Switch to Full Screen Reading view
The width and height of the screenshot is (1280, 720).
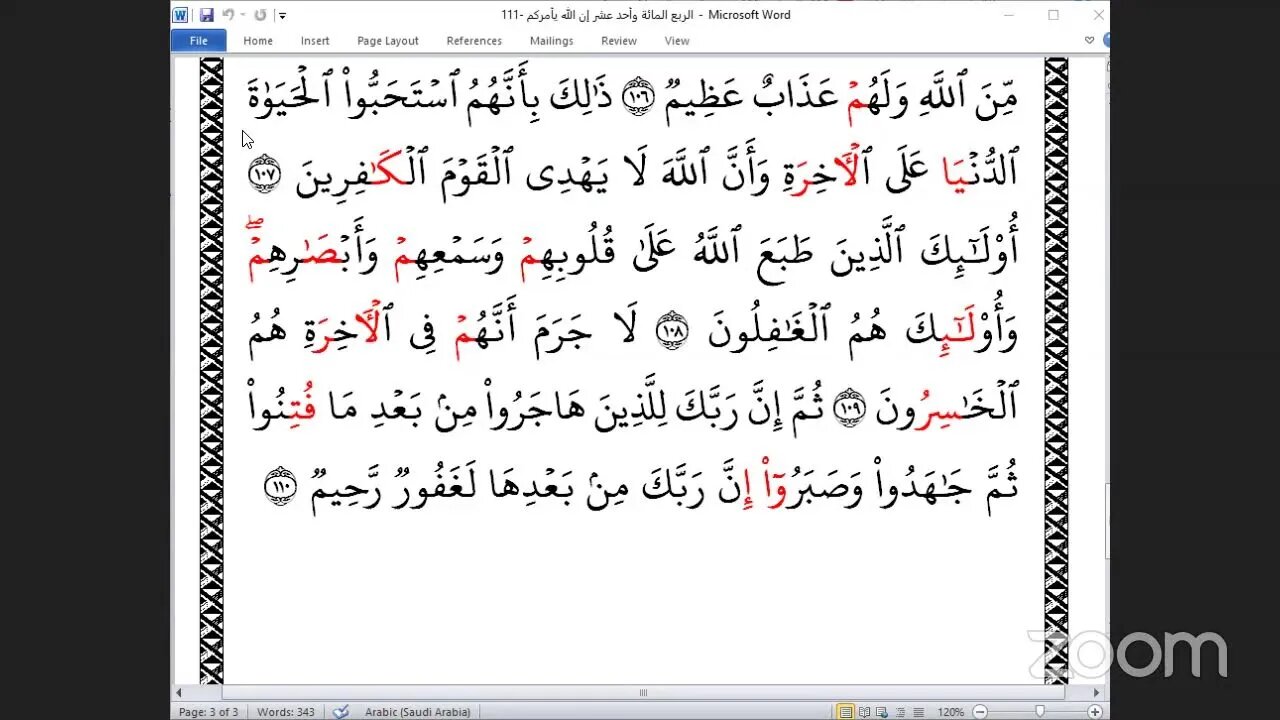[x=864, y=712]
